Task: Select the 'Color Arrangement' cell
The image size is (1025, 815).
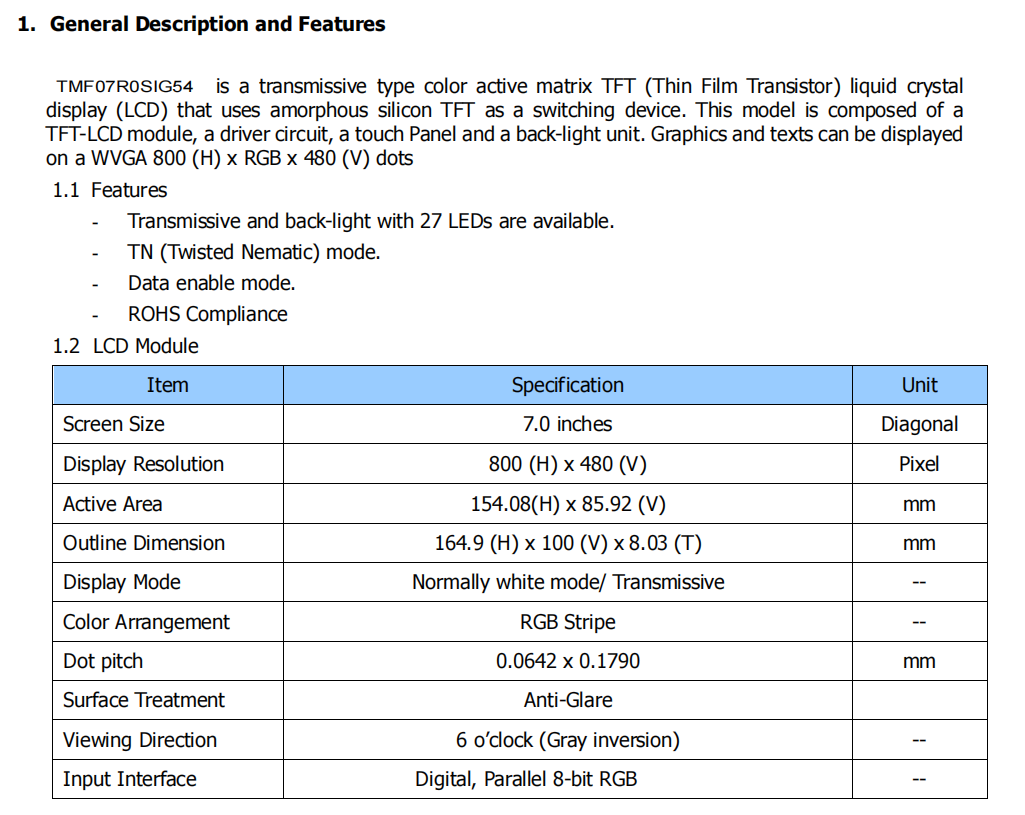Action: click(x=168, y=622)
